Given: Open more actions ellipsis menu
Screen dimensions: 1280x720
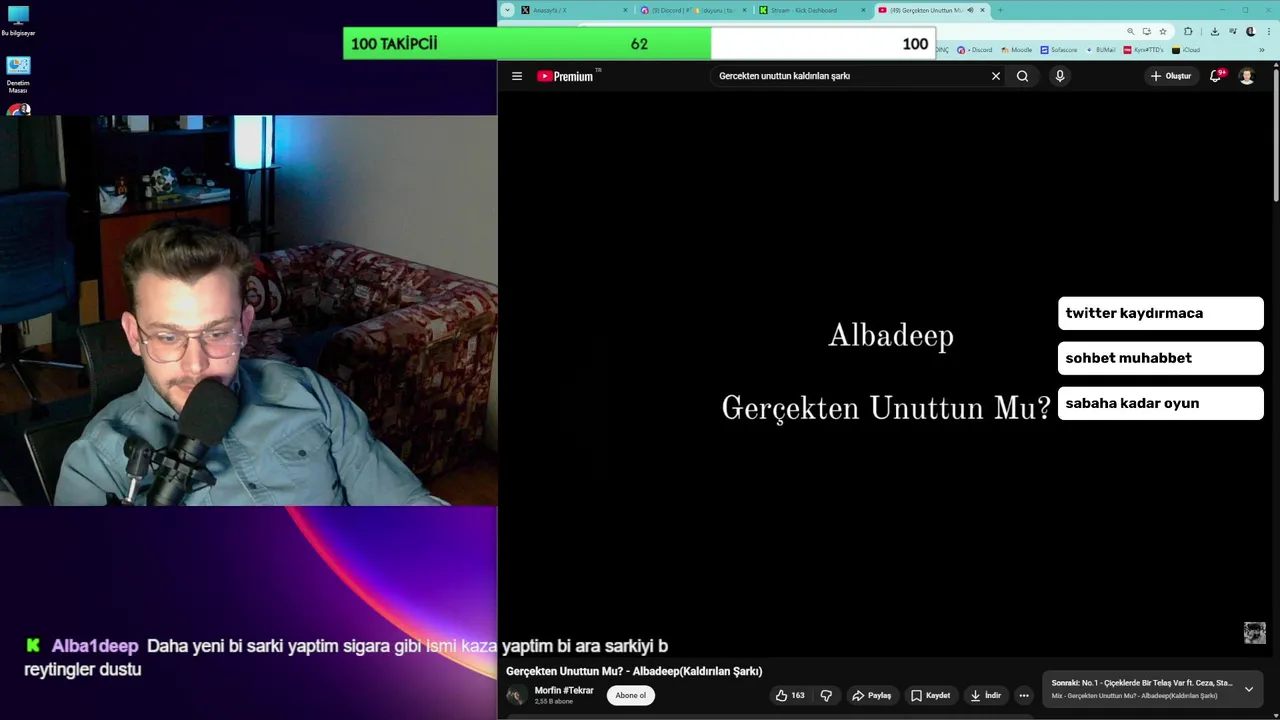Looking at the screenshot, I should (x=1024, y=695).
